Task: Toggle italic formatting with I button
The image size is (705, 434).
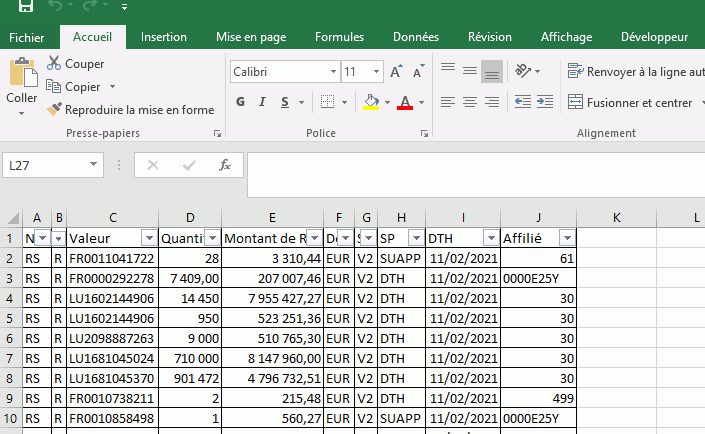Action: 263,103
